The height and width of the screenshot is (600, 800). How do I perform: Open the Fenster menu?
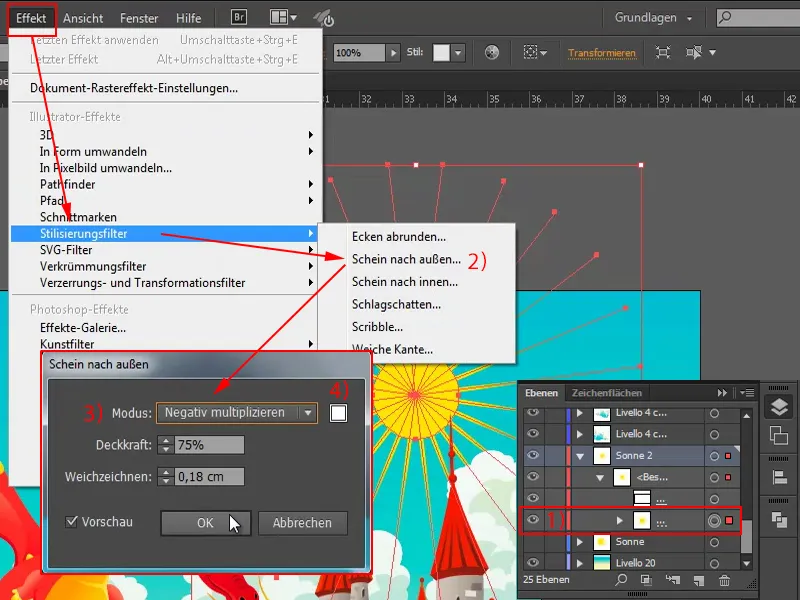pos(139,18)
